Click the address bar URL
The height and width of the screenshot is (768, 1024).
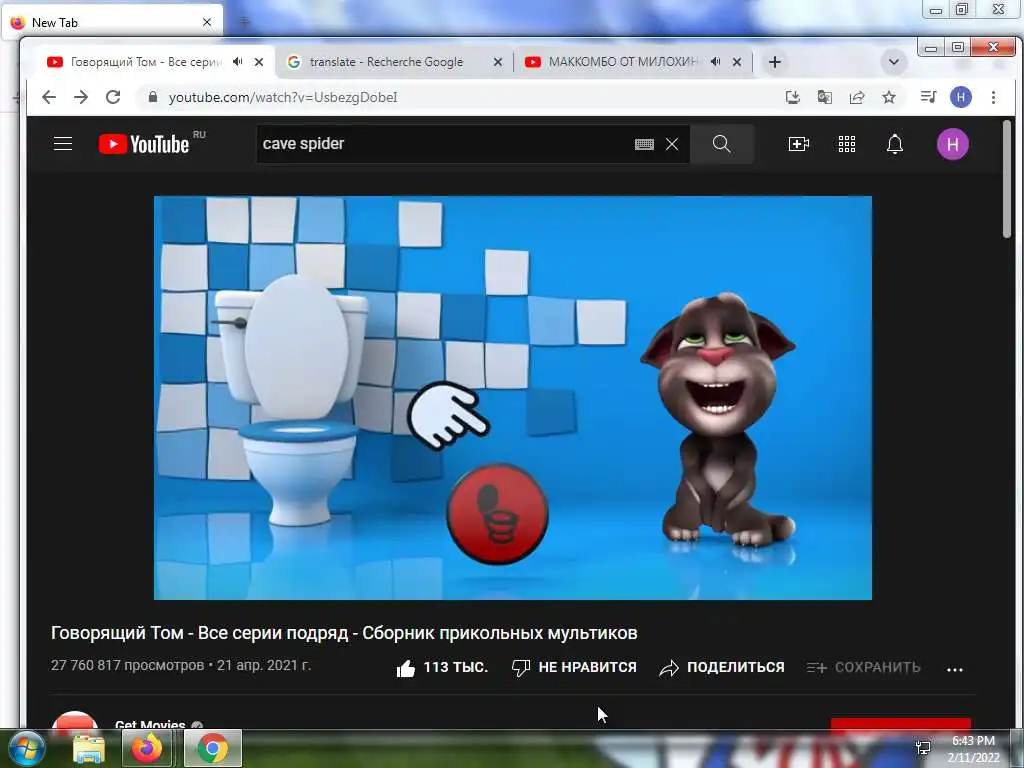(x=283, y=97)
